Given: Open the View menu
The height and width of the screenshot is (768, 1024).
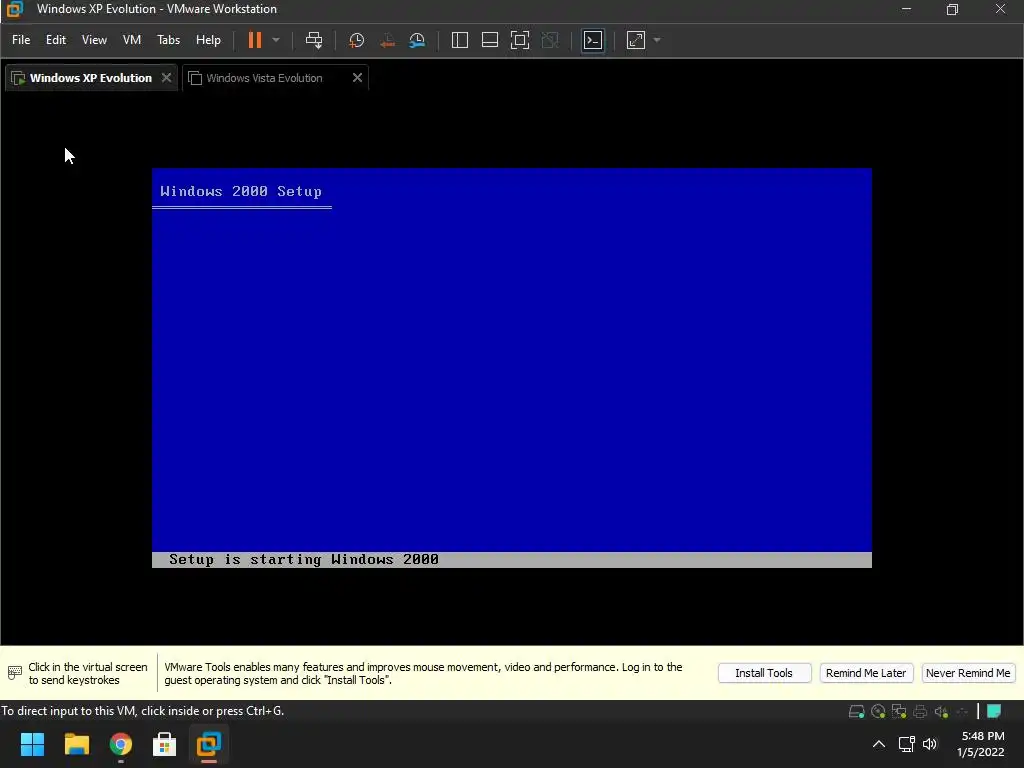Looking at the screenshot, I should click(94, 40).
